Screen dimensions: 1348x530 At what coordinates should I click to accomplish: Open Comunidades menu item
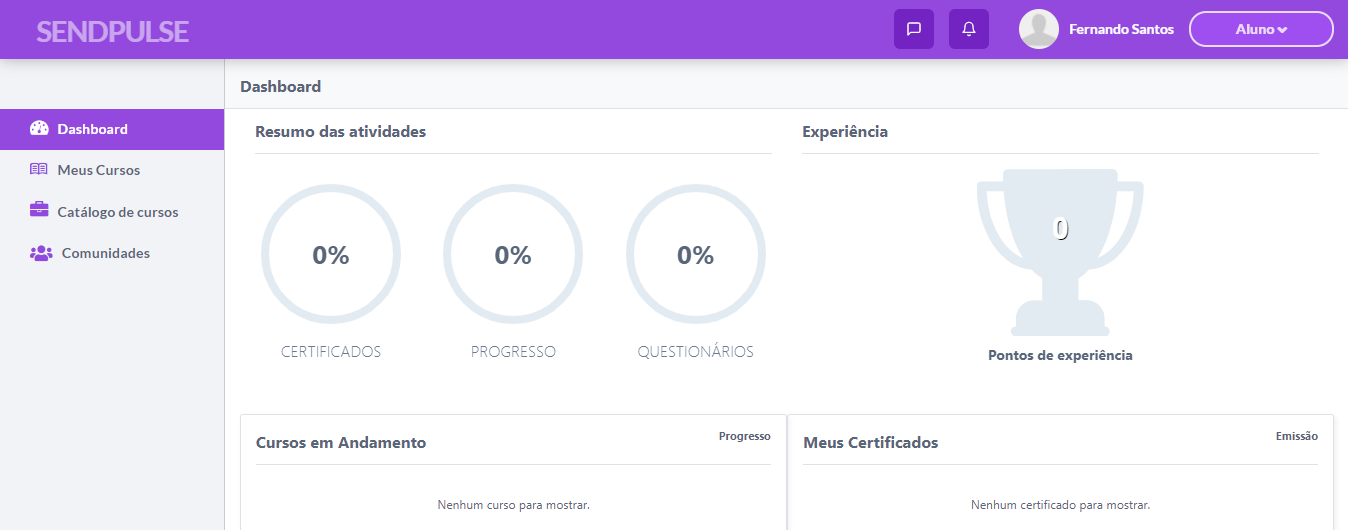[112, 253]
